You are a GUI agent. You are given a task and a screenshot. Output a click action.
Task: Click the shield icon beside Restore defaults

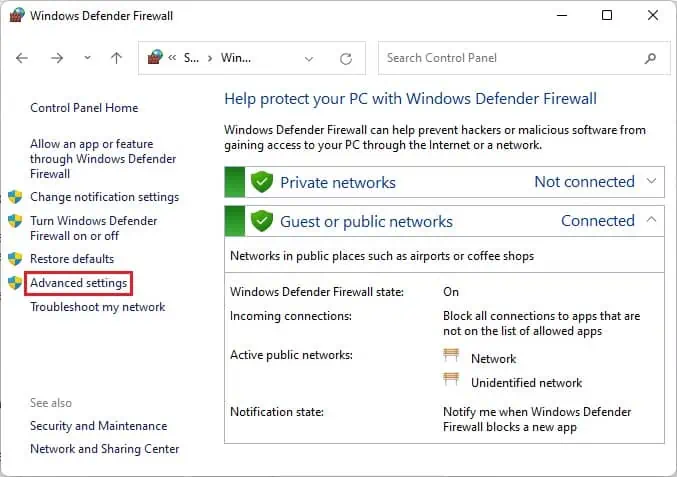coord(15,259)
